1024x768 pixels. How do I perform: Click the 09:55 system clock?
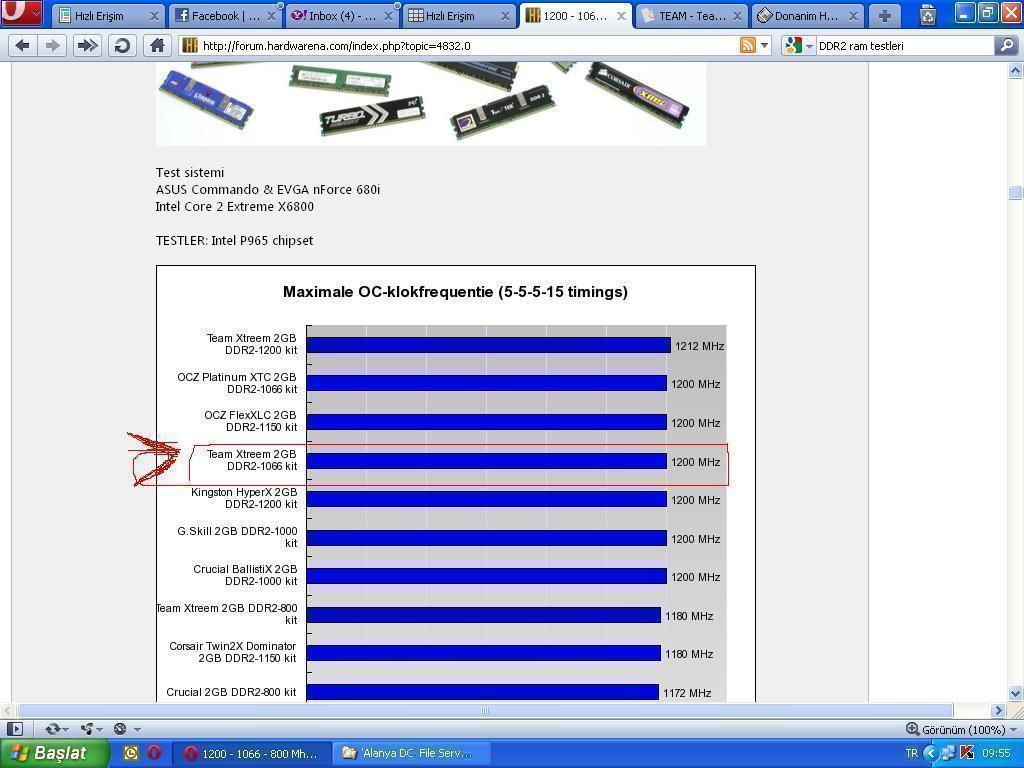click(x=996, y=754)
